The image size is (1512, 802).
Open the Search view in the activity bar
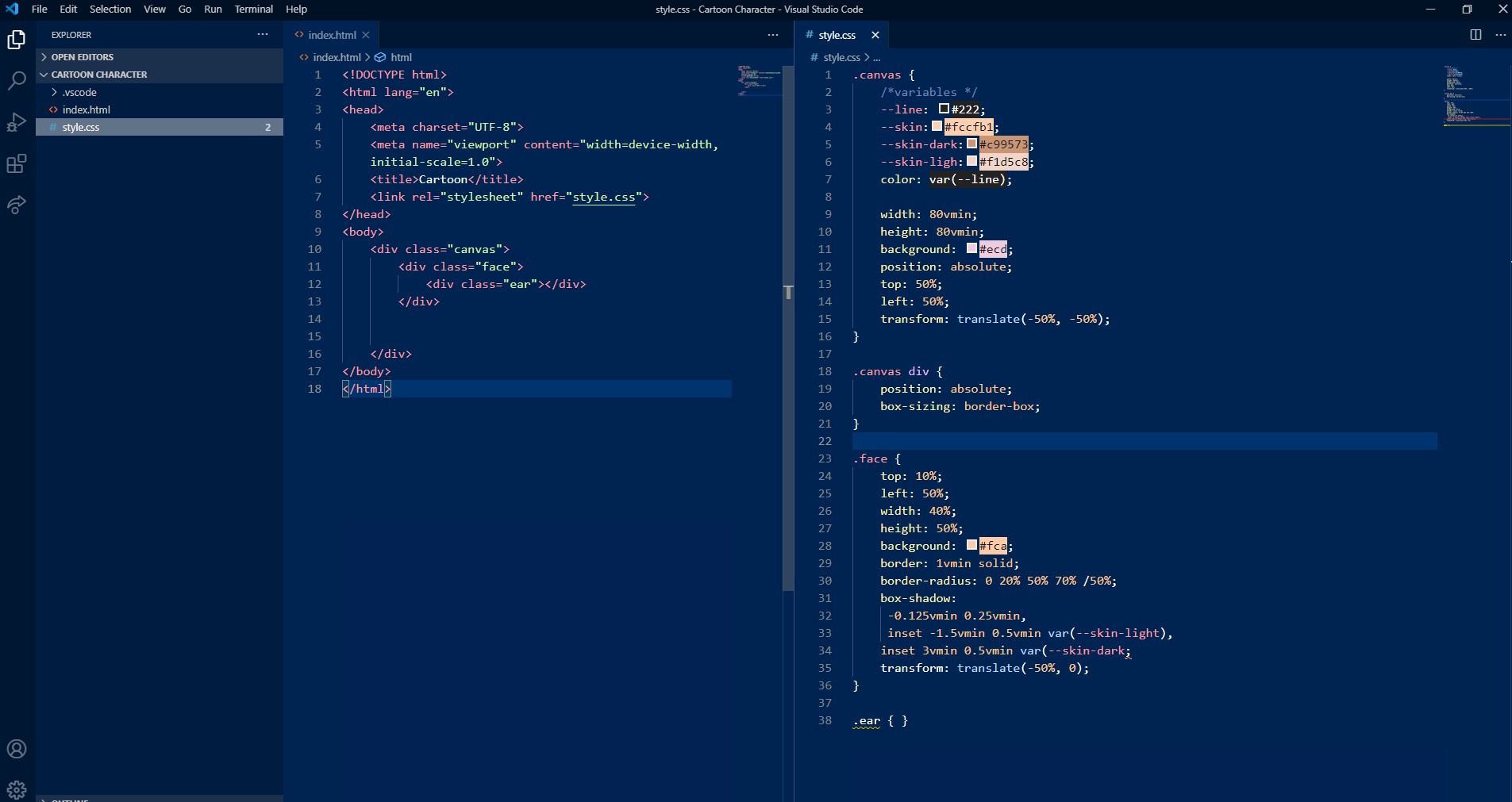coord(17,80)
